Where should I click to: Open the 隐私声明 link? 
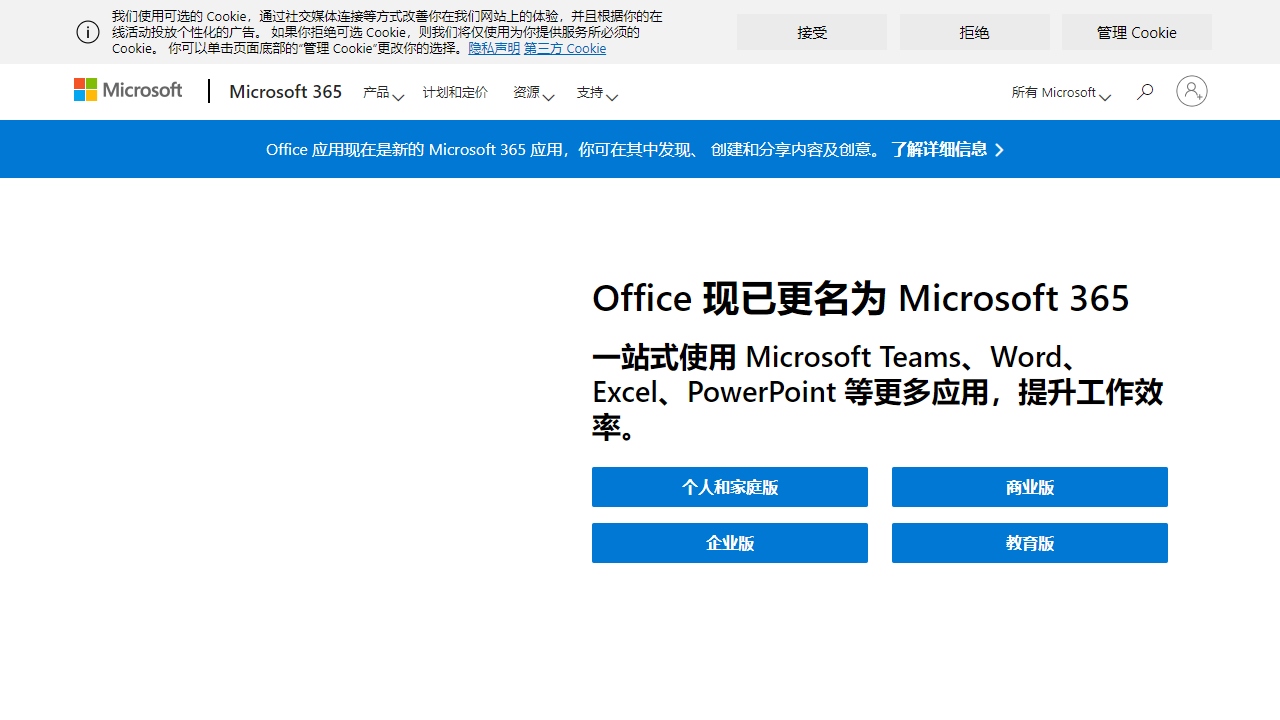click(x=494, y=48)
